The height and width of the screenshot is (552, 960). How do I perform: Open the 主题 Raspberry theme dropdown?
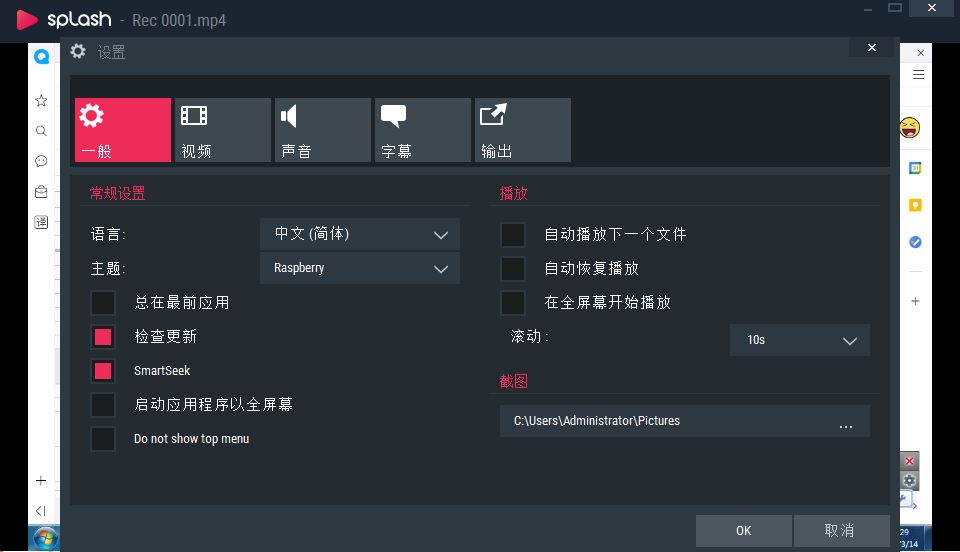click(x=360, y=268)
